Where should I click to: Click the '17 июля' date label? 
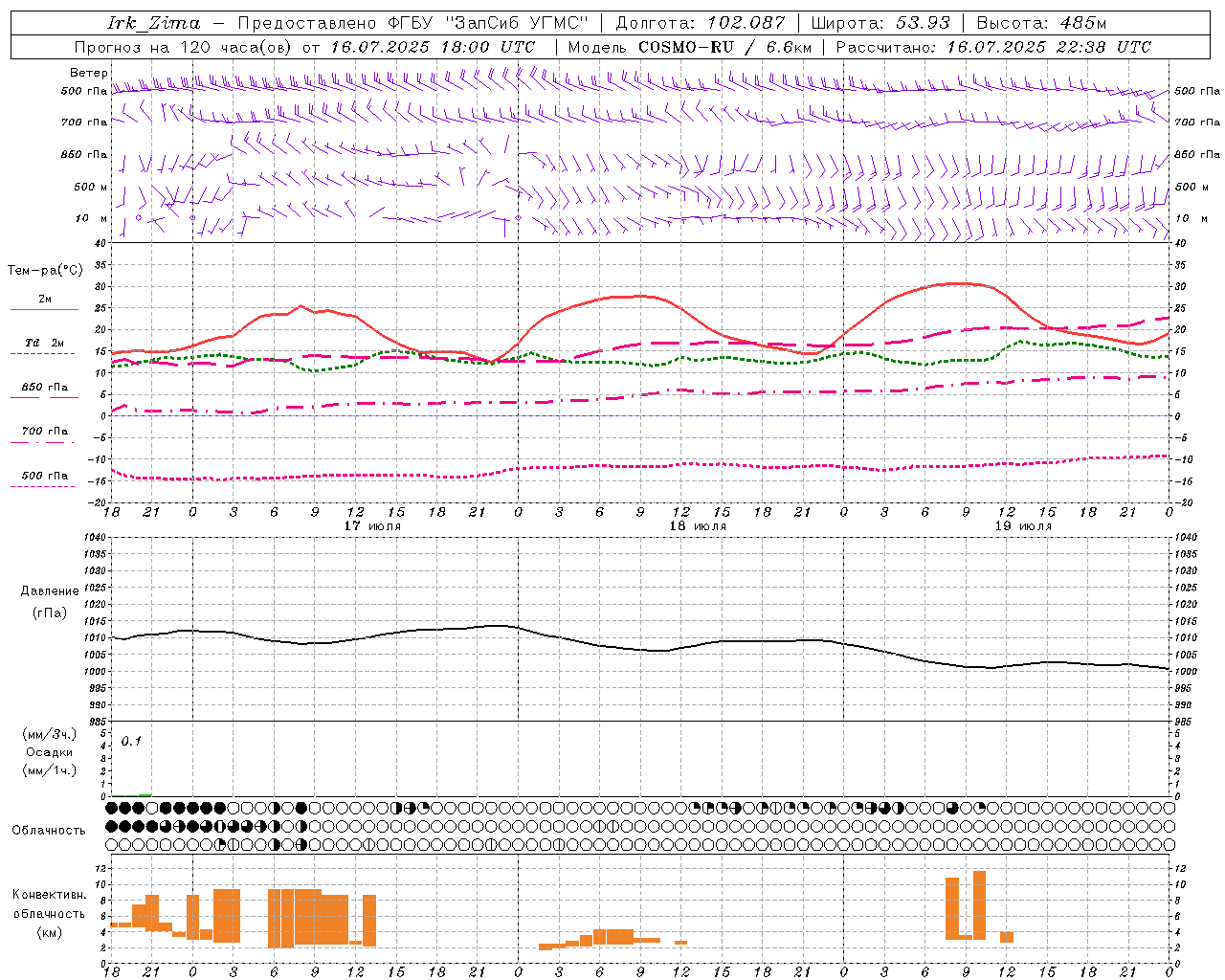coord(372,525)
